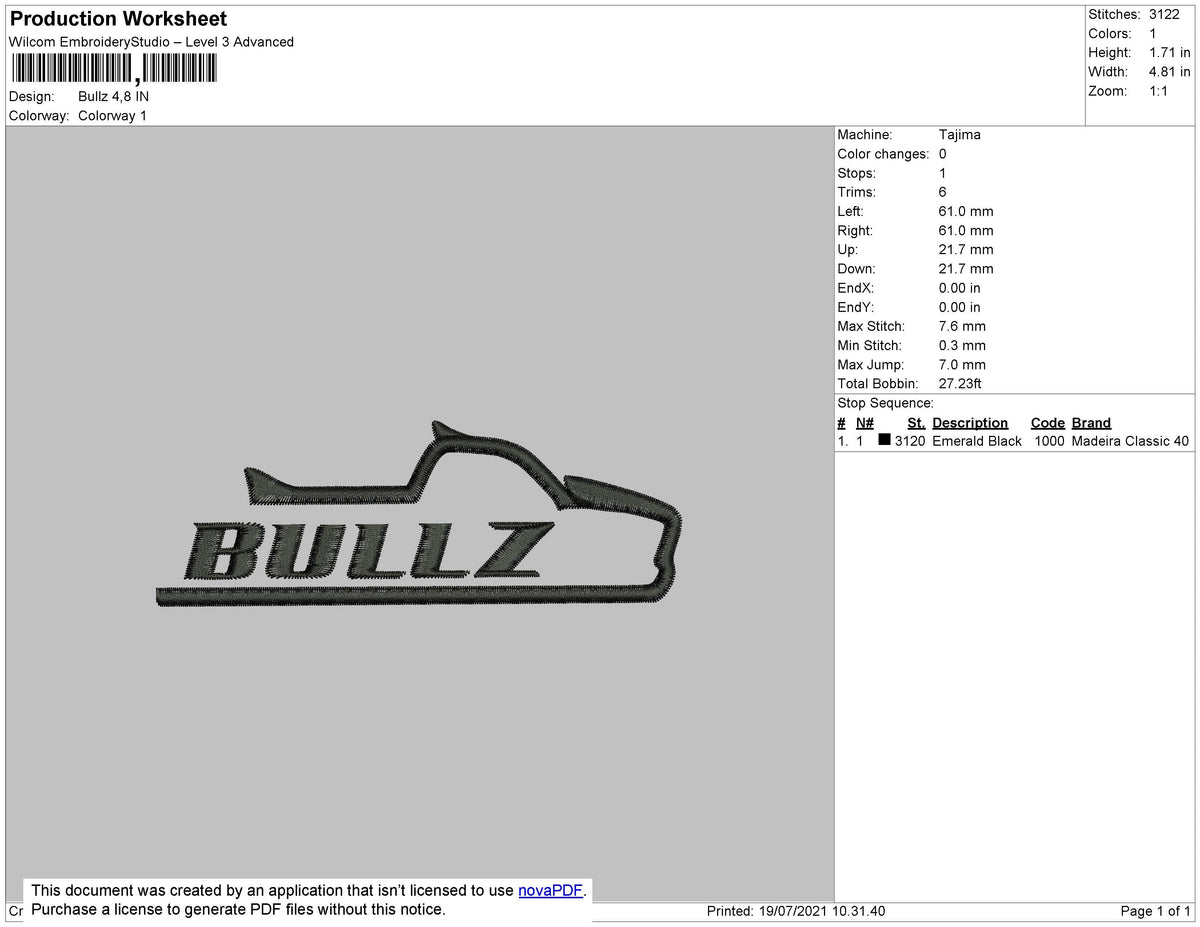The image size is (1200, 927).
Task: Click the 'St.' column header
Action: (x=916, y=423)
